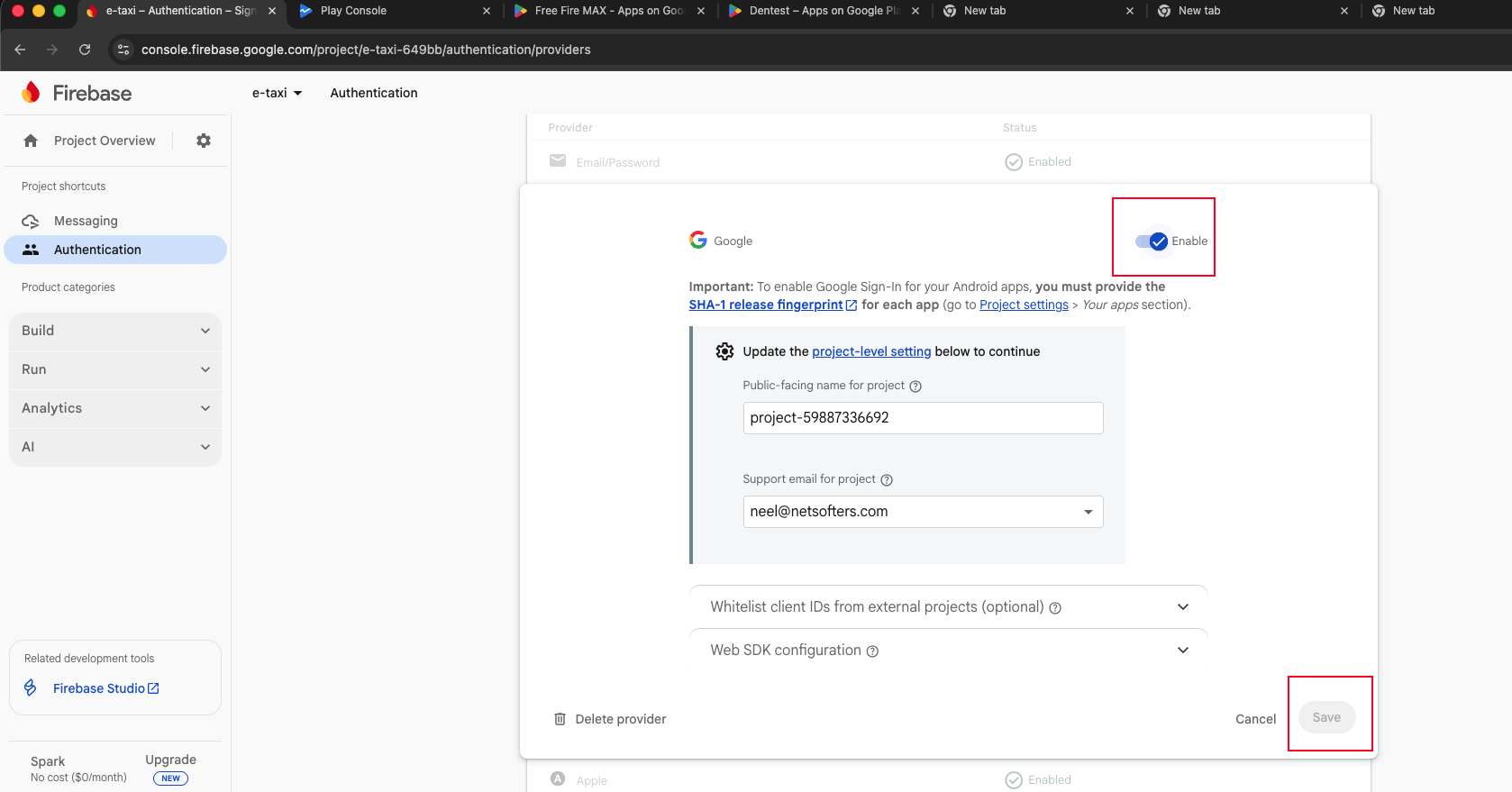The width and height of the screenshot is (1512, 792).
Task: Open the Project settings link
Action: (x=1024, y=305)
